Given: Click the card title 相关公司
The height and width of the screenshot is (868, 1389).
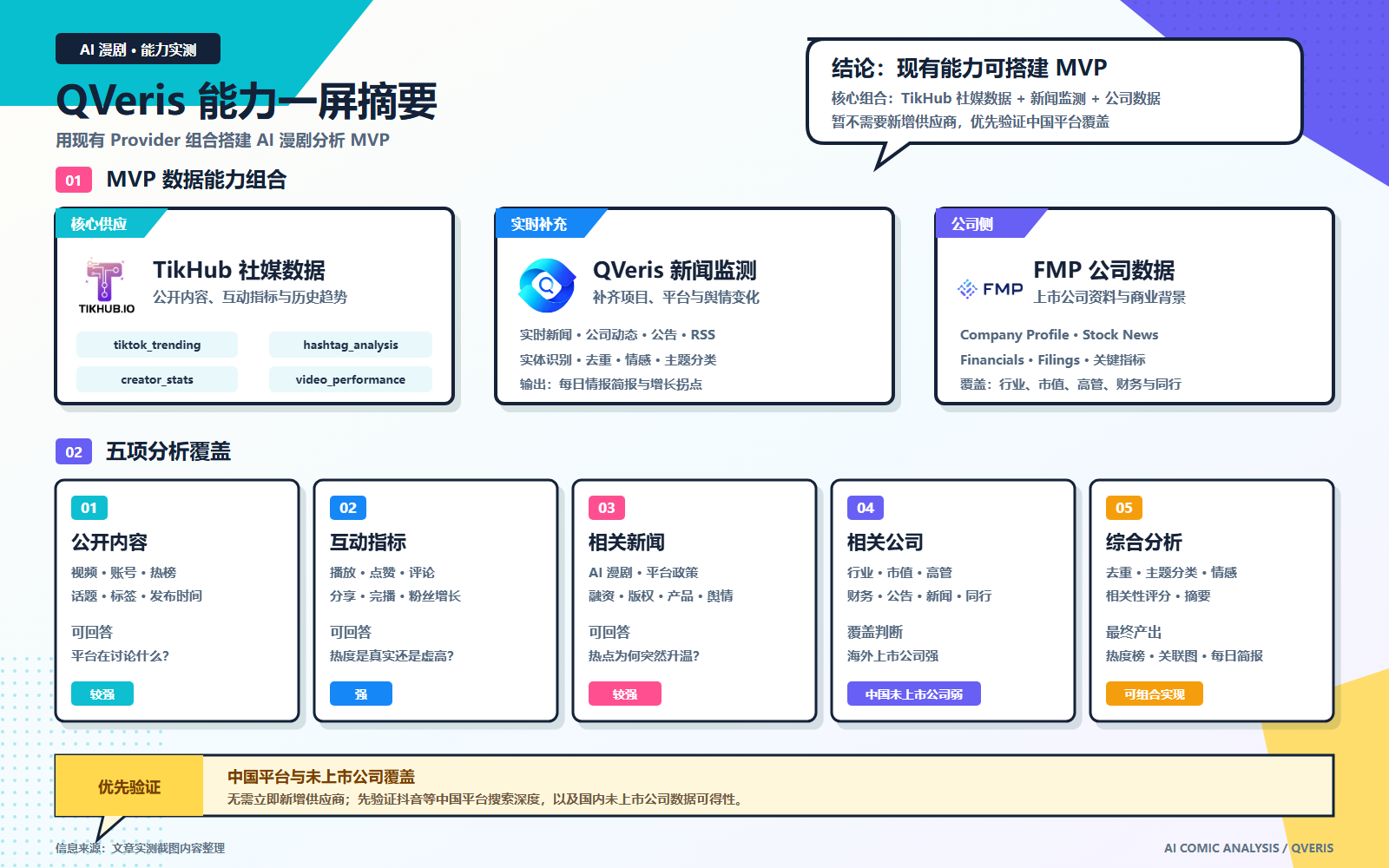Looking at the screenshot, I should click(x=885, y=542).
